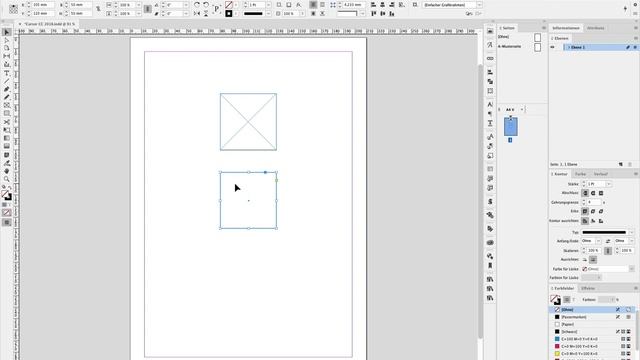Click the X position input field

point(43,5)
